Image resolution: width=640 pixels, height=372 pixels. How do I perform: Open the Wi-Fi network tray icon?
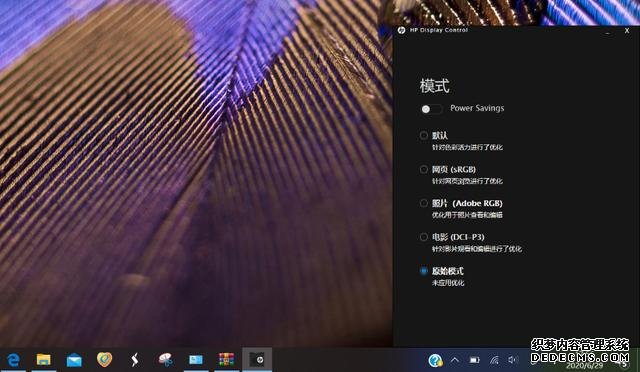pyautogui.click(x=494, y=360)
